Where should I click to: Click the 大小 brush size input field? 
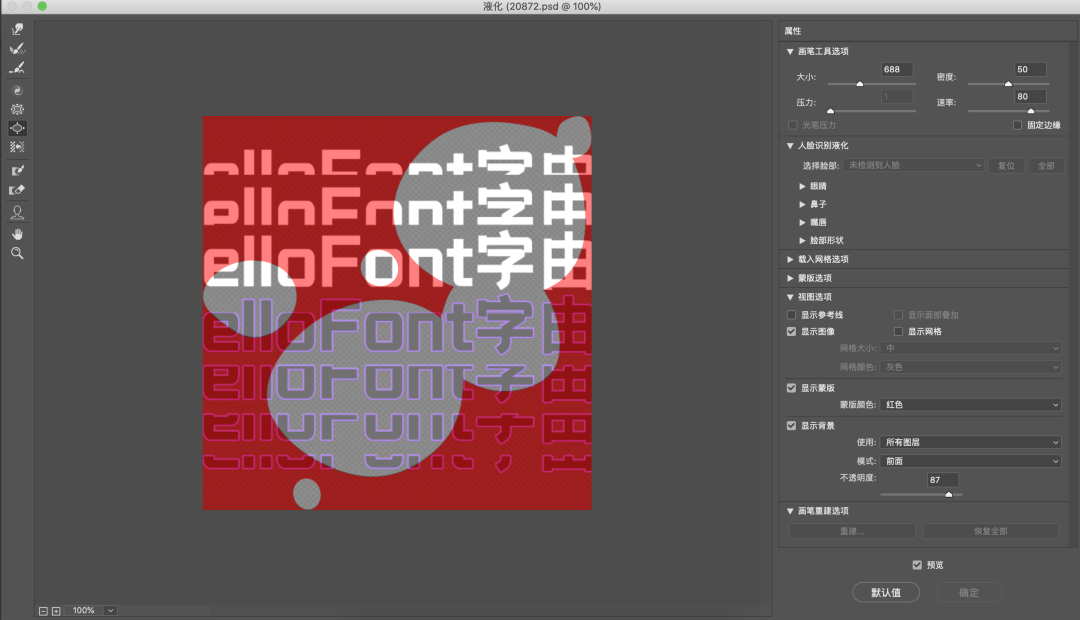pos(897,69)
